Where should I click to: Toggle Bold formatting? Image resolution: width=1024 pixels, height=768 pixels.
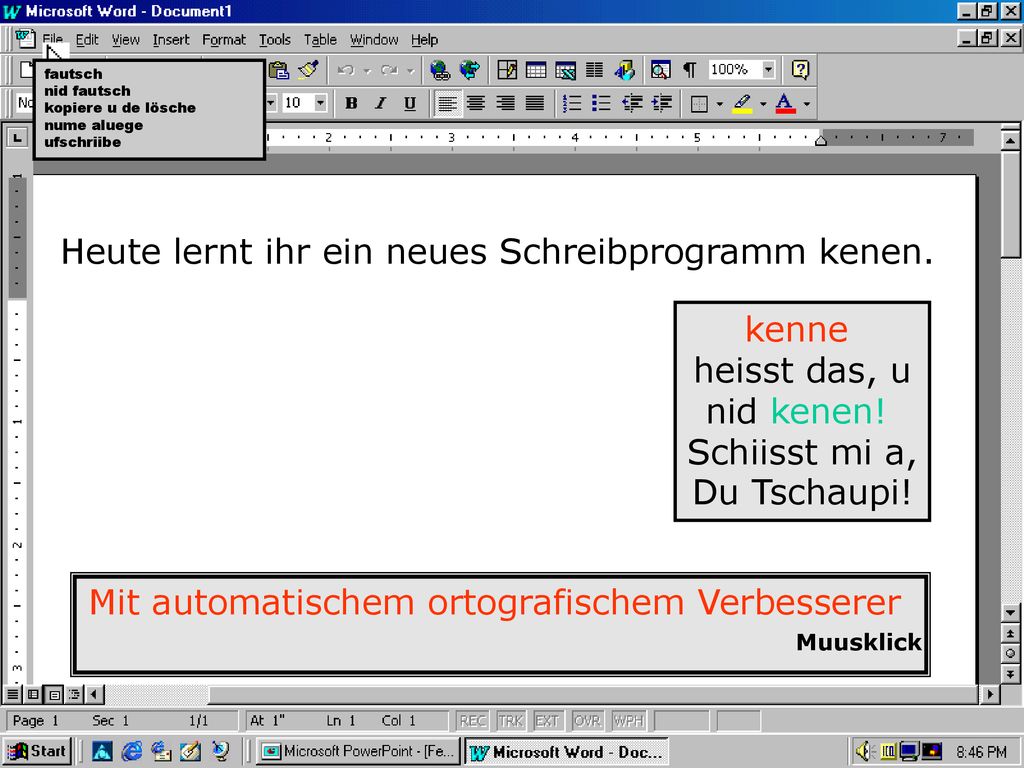[x=351, y=103]
